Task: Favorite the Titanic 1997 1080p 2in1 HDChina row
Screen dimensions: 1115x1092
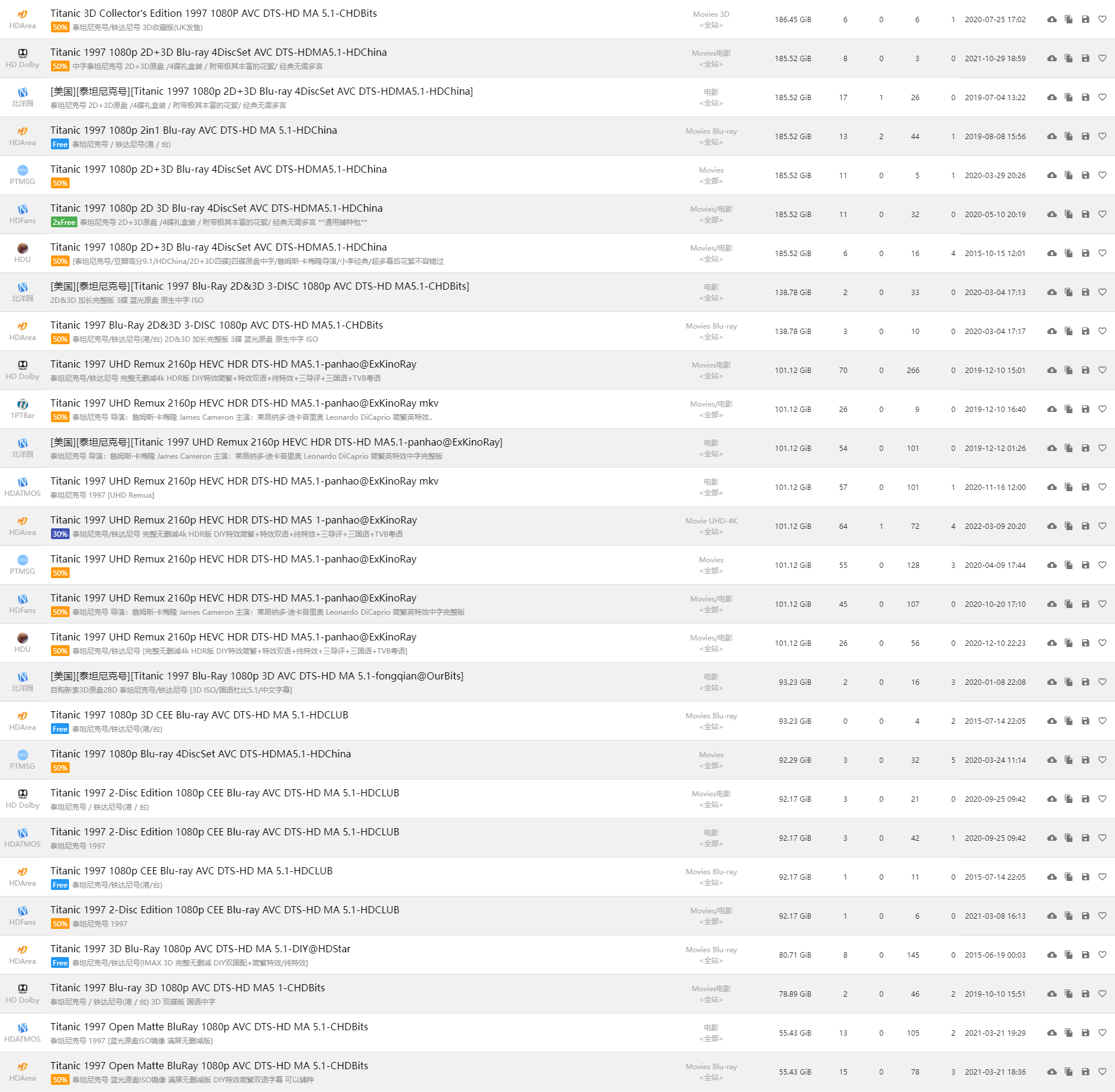Action: click(1102, 137)
